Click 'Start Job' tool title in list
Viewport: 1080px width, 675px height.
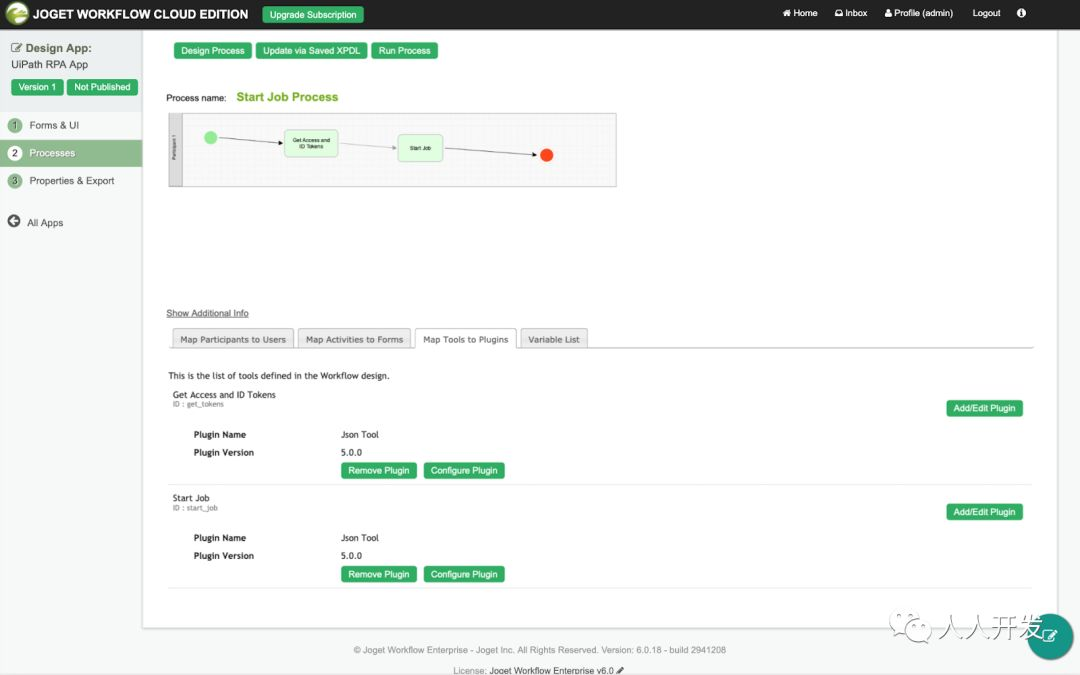(x=191, y=498)
